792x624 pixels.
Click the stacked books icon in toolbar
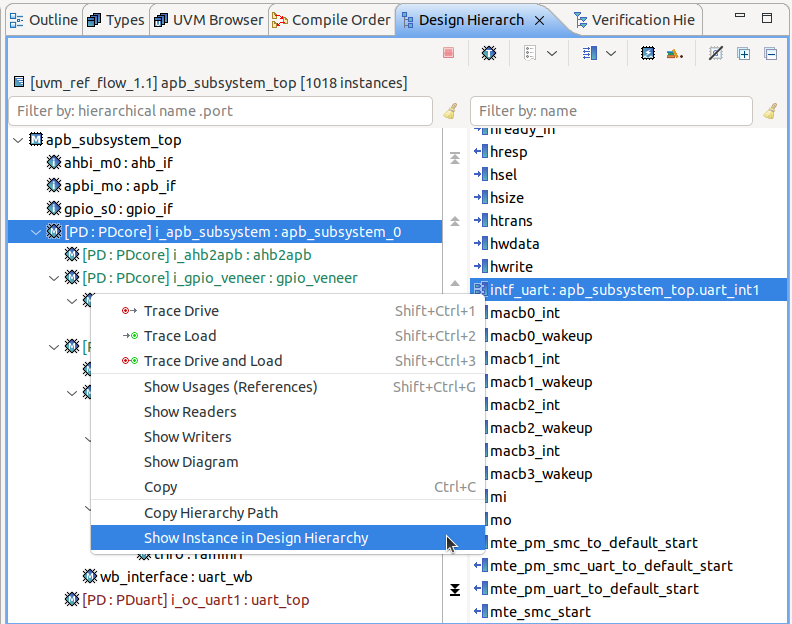(x=675, y=53)
